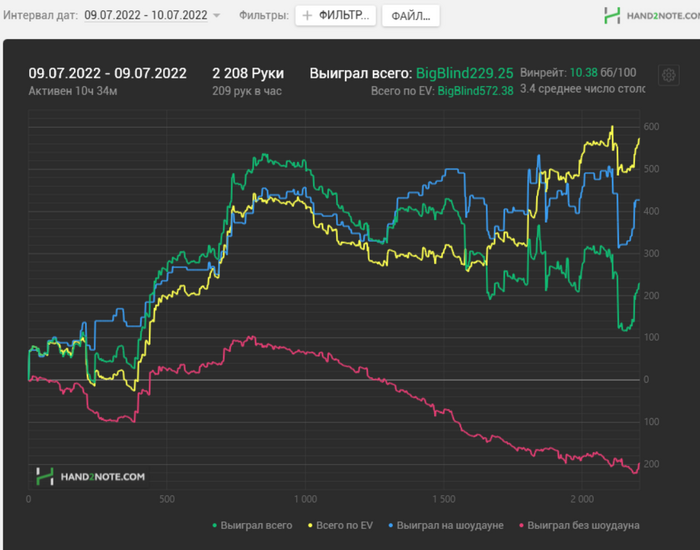Click the green legend dot for Выиграл всего
Viewport: 700px width, 550px height.
coord(215,526)
